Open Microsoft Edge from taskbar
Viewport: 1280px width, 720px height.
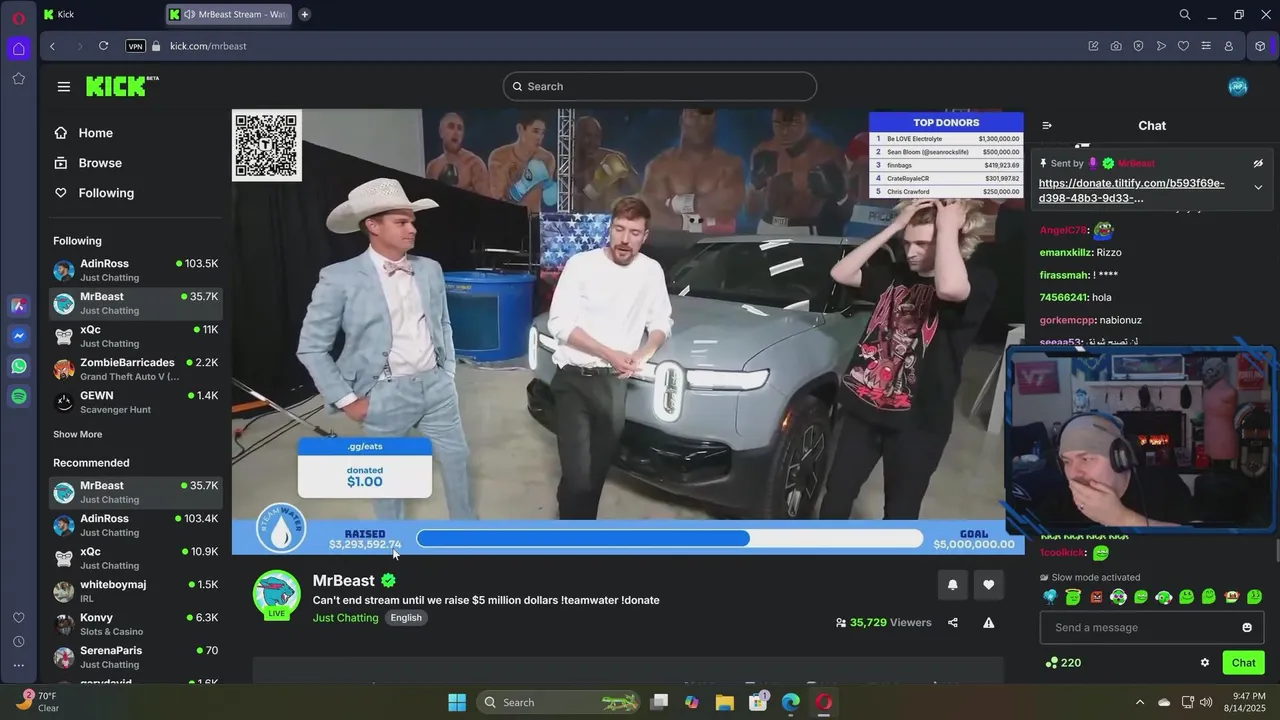[790, 702]
